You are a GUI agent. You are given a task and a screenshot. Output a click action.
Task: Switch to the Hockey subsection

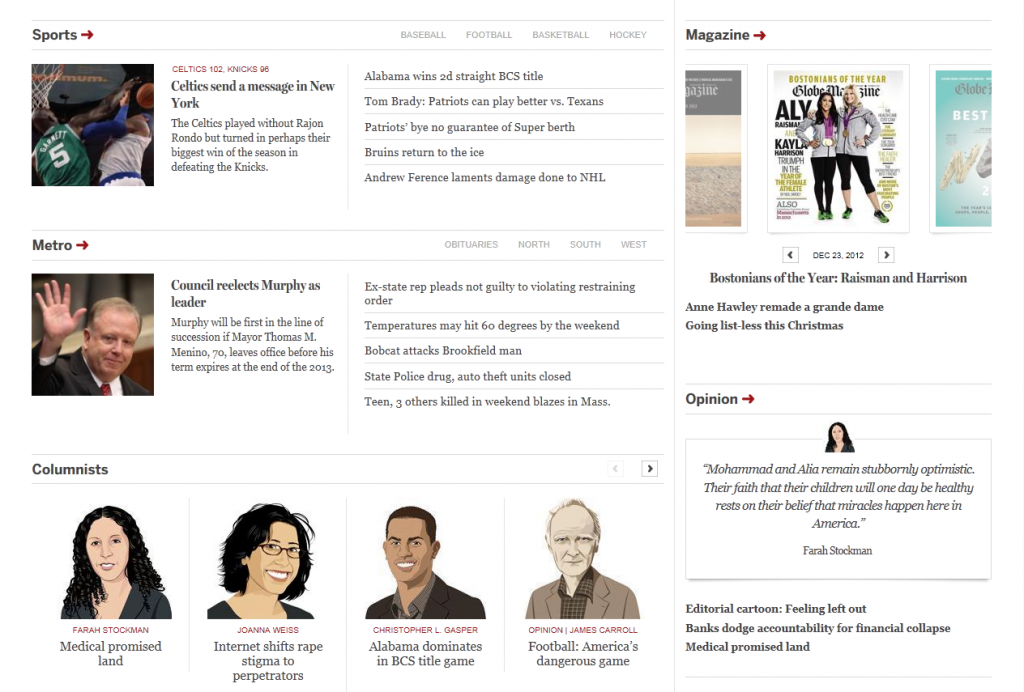628,35
